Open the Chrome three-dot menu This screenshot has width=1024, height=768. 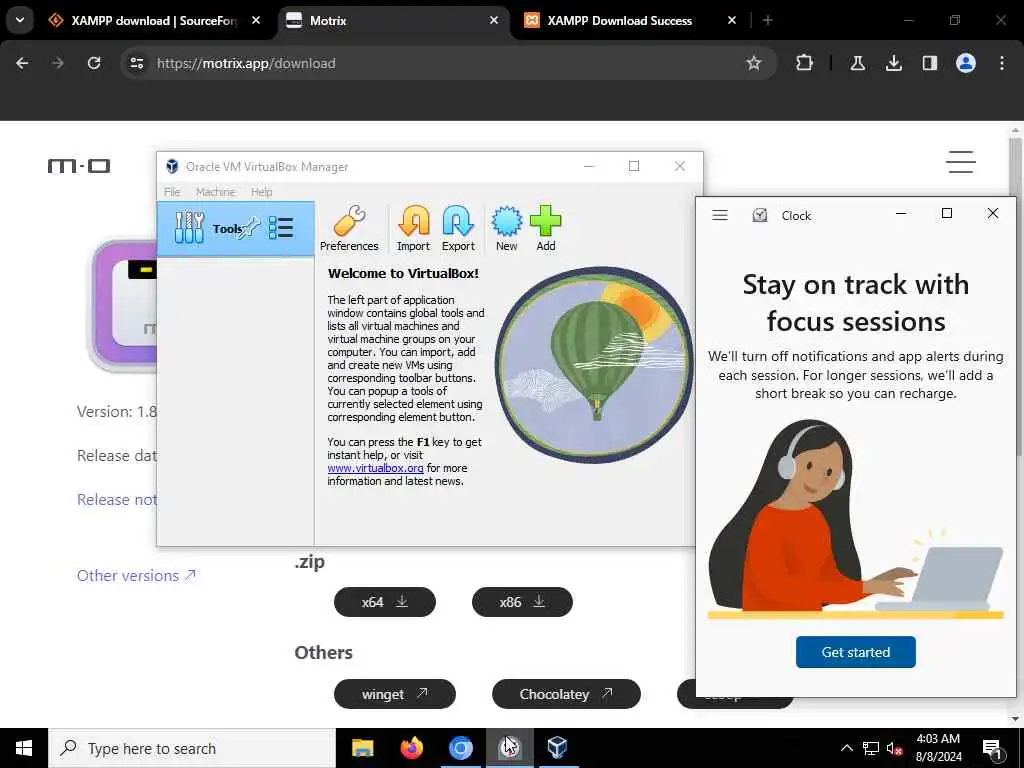pyautogui.click(x=1002, y=63)
